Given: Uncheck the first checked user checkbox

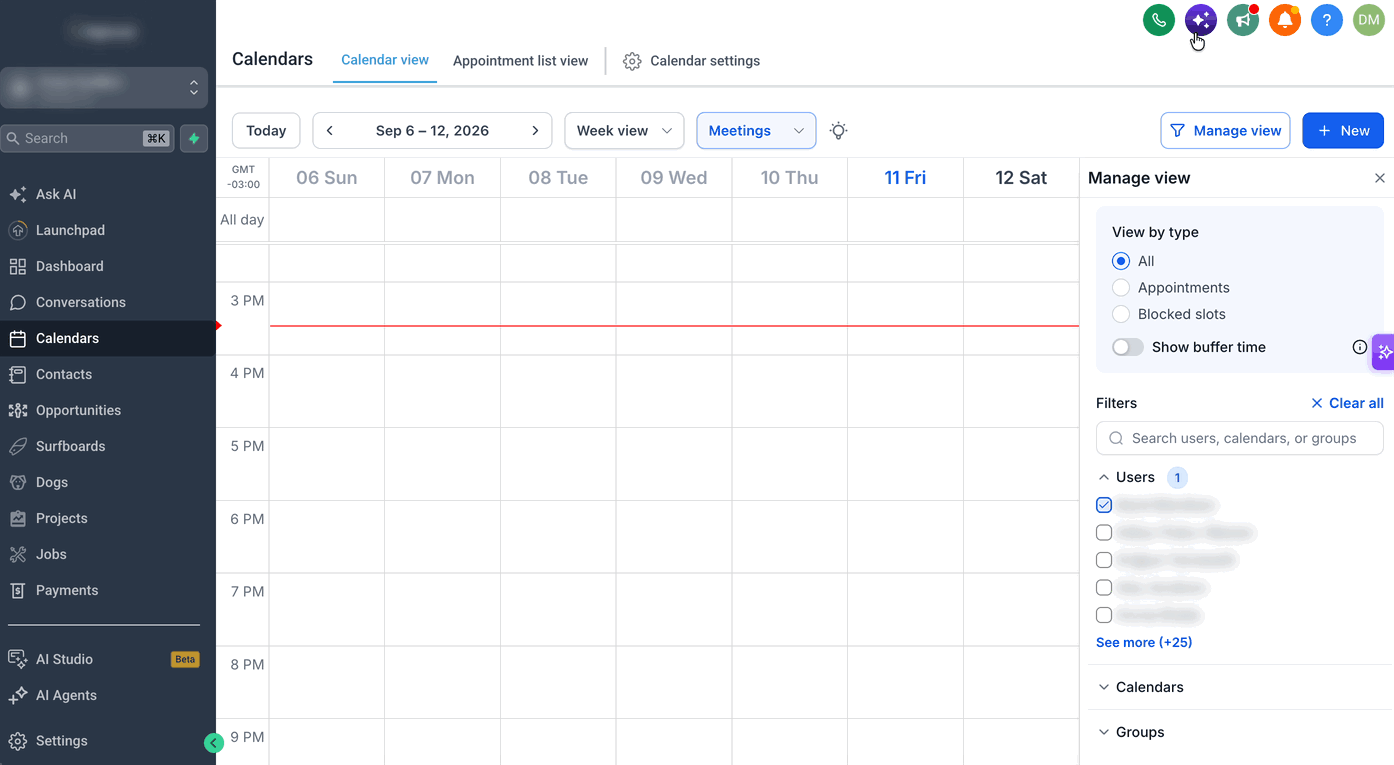Looking at the screenshot, I should click(1104, 505).
